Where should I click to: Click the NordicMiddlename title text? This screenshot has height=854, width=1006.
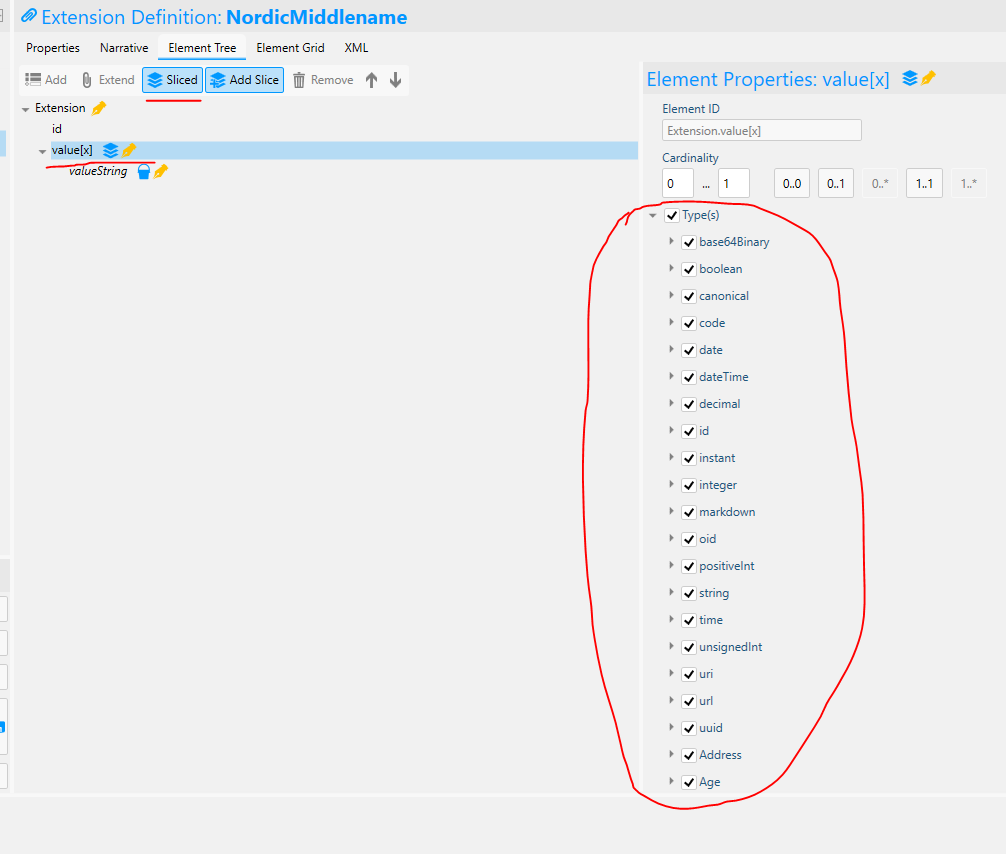(x=316, y=17)
